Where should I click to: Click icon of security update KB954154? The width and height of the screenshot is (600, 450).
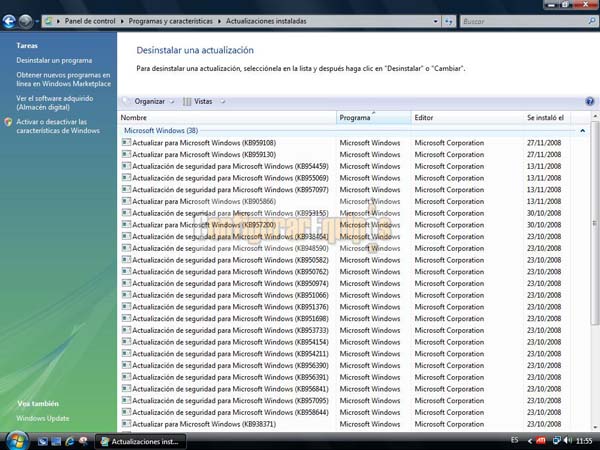[x=126, y=342]
